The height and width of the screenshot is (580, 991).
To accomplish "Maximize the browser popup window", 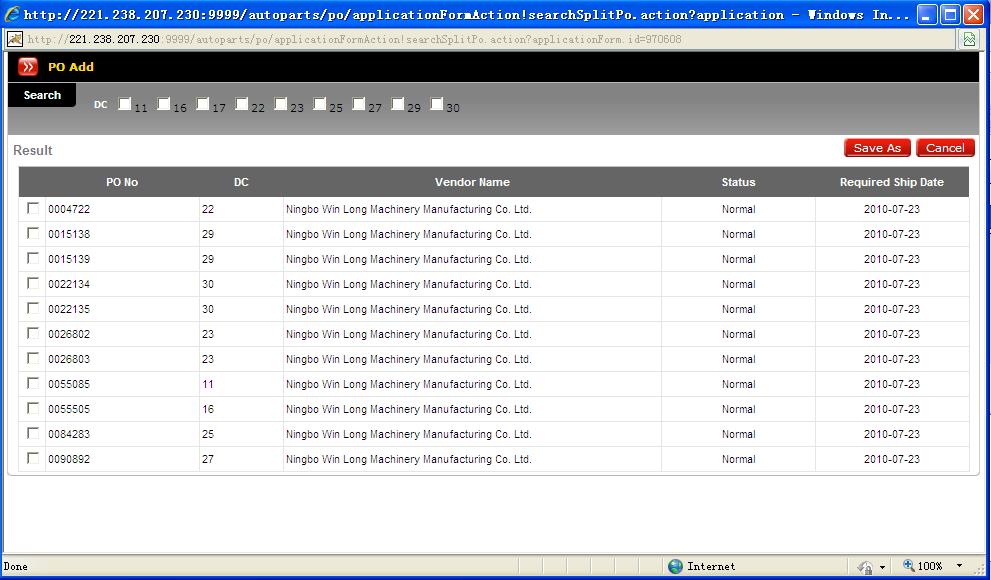I will [949, 14].
